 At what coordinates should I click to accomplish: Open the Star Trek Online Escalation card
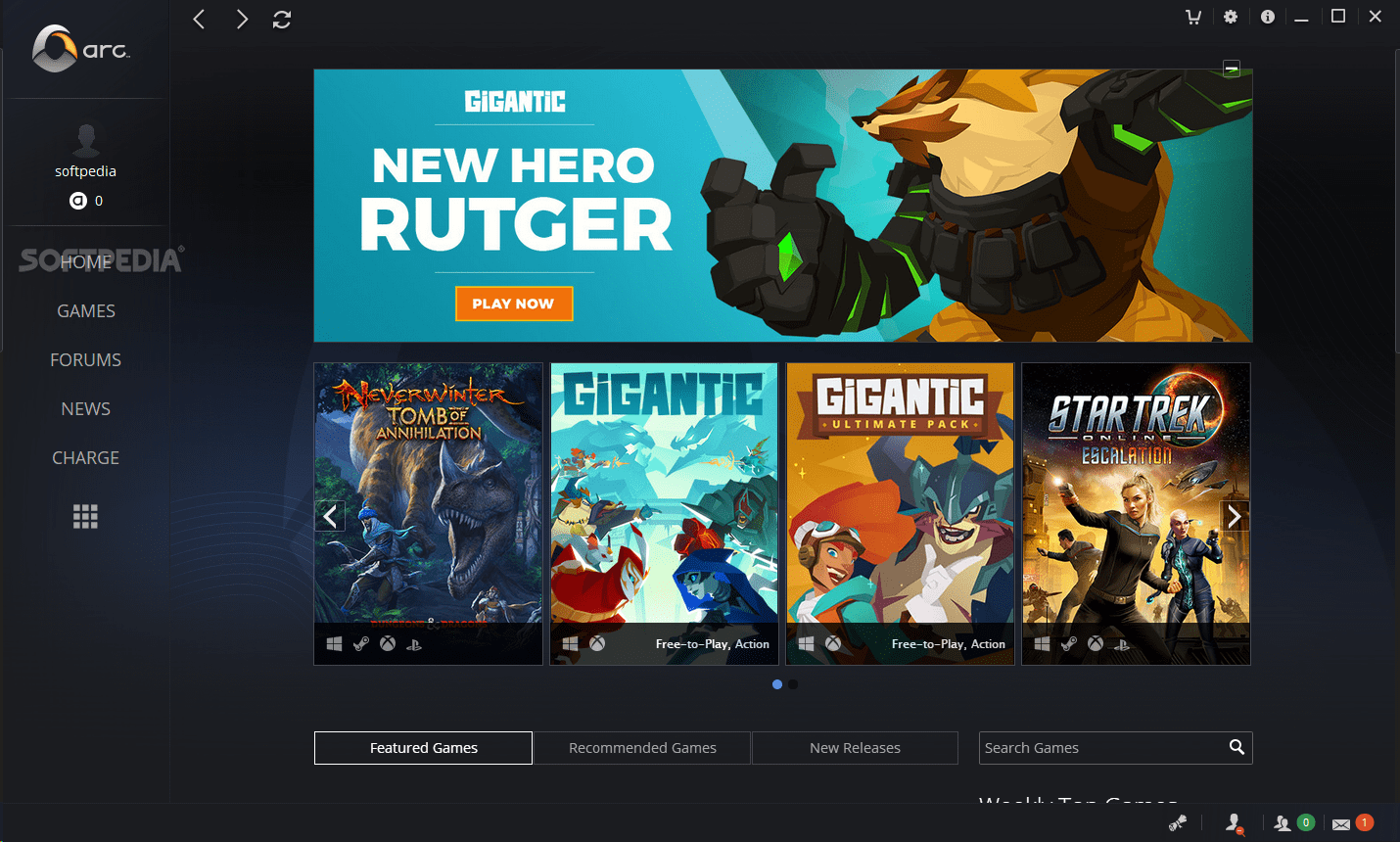pyautogui.click(x=1136, y=514)
